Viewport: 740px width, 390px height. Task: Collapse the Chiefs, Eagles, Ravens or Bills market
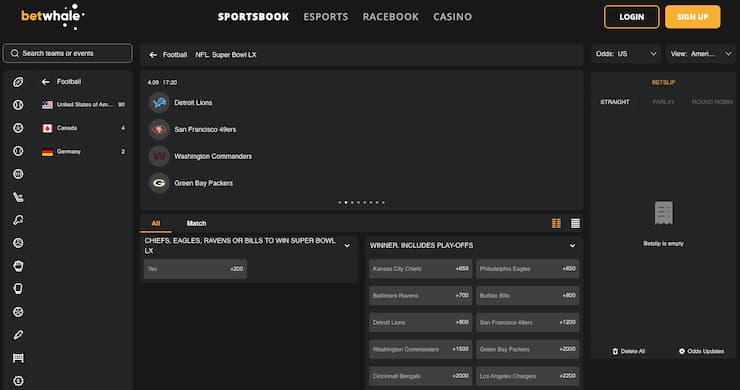tap(347, 246)
